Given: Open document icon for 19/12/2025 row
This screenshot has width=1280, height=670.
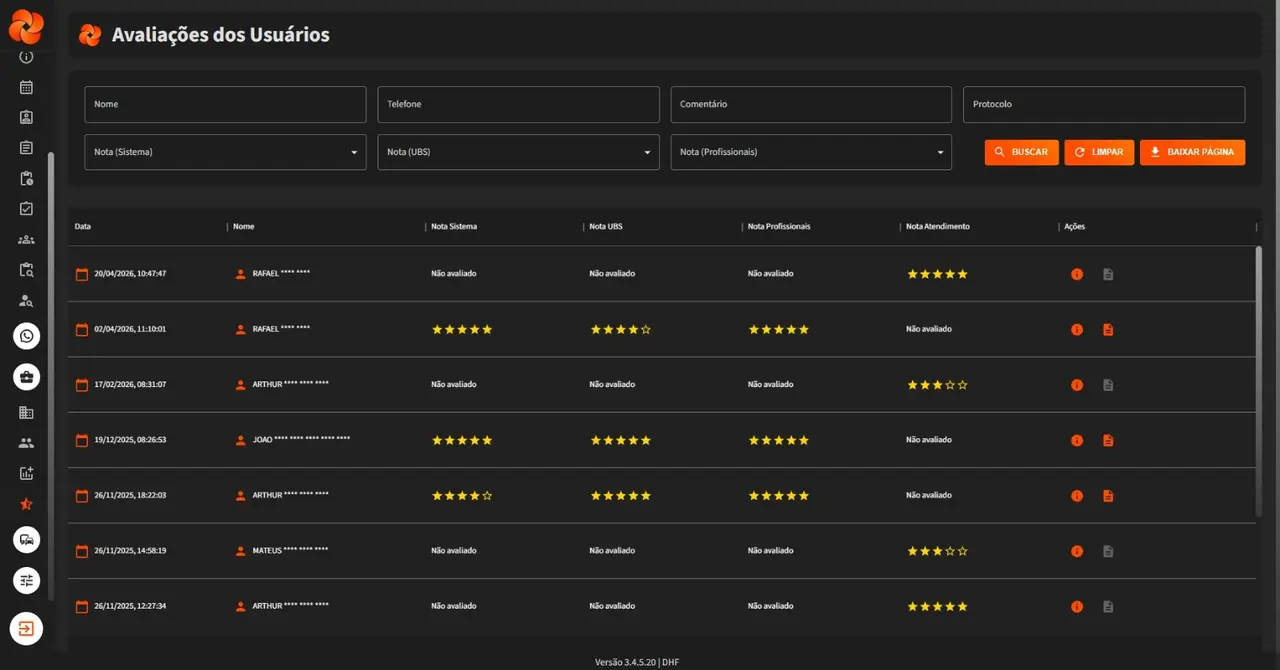Looking at the screenshot, I should pos(1108,440).
